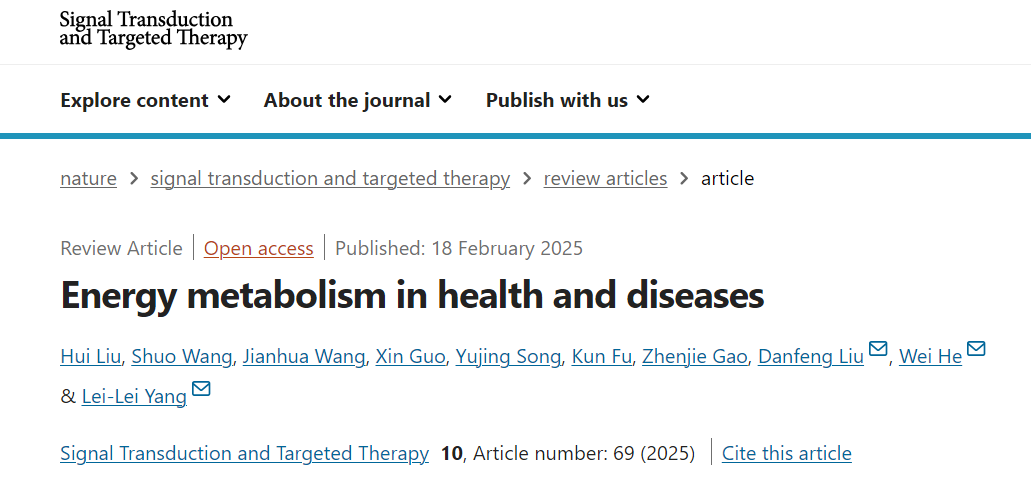
Task: Click the email envelope icon beside Danfeng Liu
Action: 878,348
